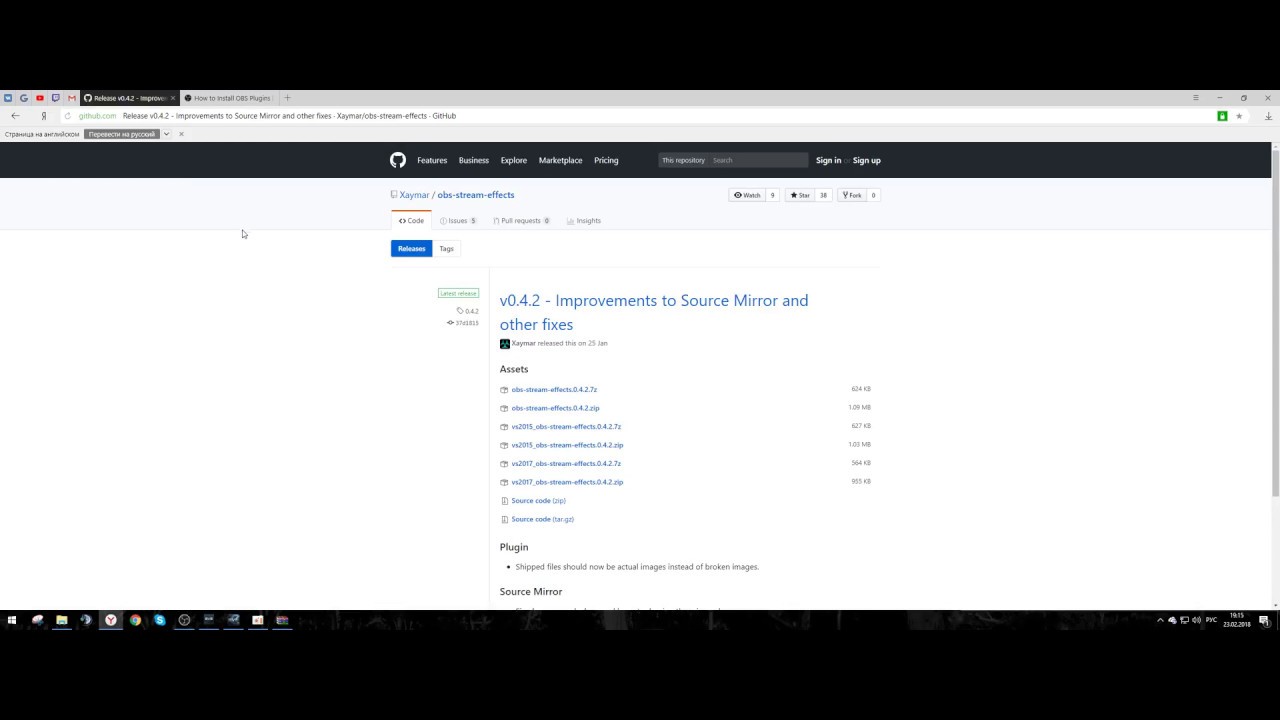Download vs2015_obs-stream-effects.0.4.2.7z

tap(566, 426)
